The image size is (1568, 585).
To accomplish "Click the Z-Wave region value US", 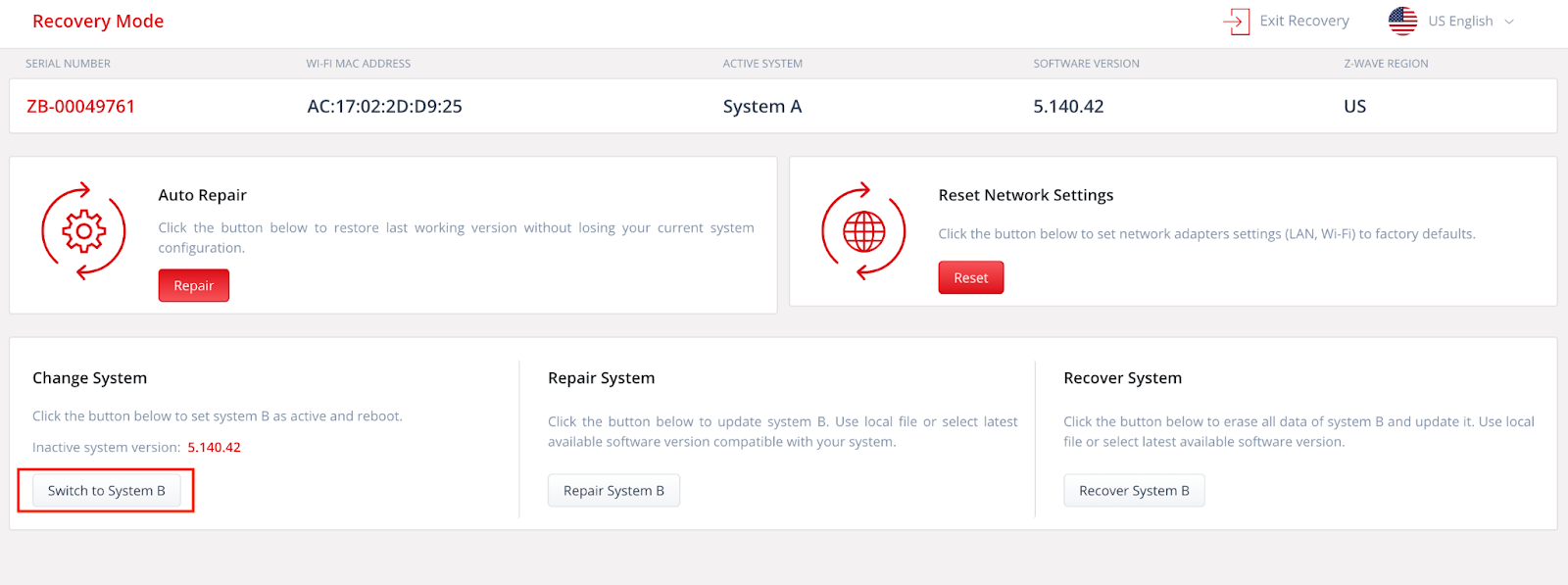I will click(1354, 106).
